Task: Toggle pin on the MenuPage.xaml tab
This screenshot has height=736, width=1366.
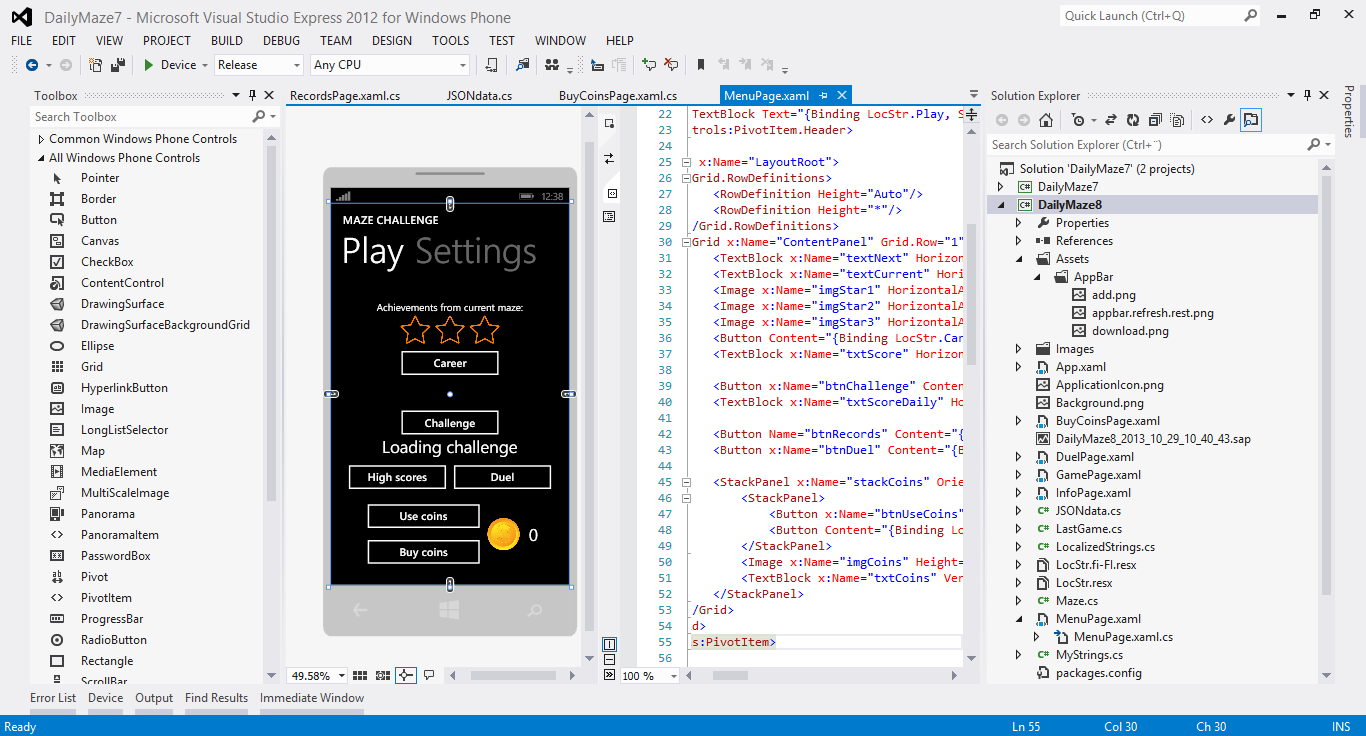Action: click(823, 96)
